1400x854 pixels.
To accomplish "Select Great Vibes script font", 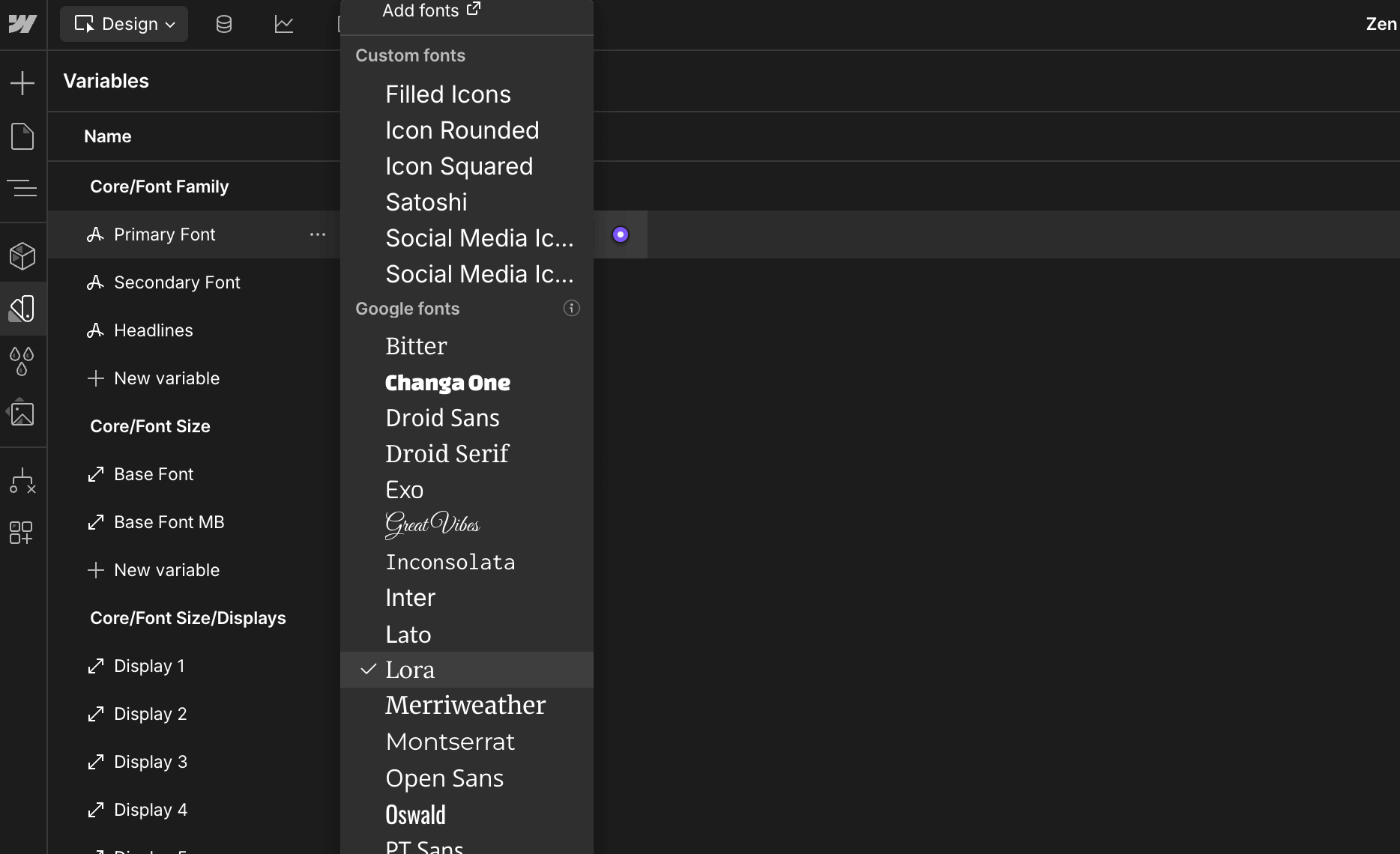I will point(467,526).
